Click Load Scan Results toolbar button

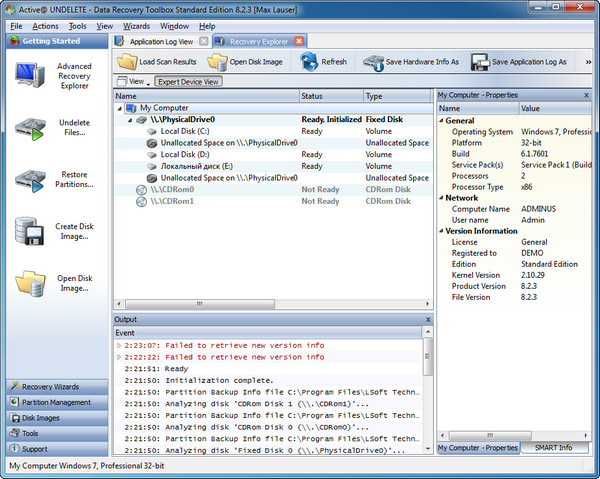coord(156,62)
